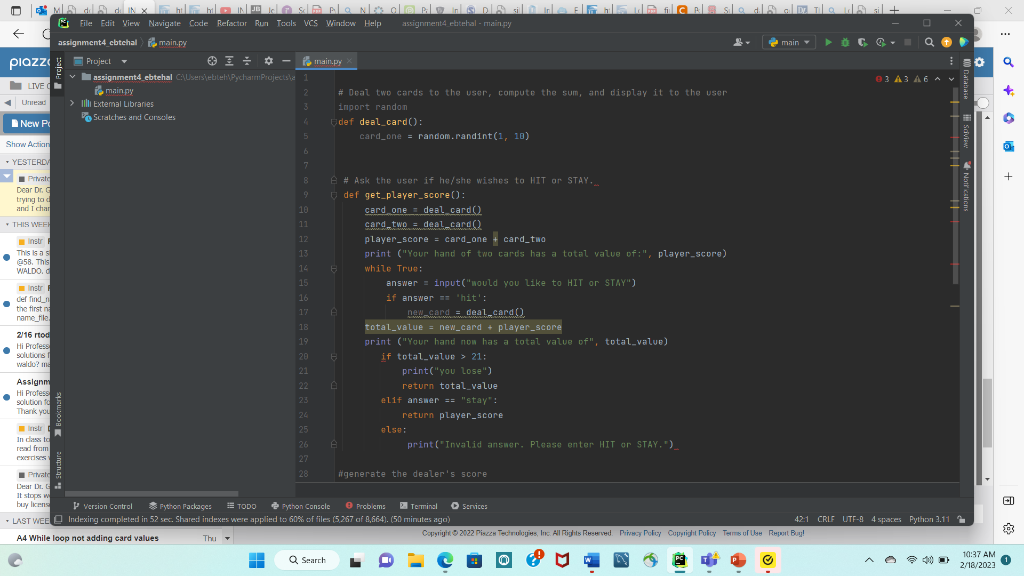Click the Python 3.11 interpreter selector
The image size is (1024, 576).
pos(929,519)
